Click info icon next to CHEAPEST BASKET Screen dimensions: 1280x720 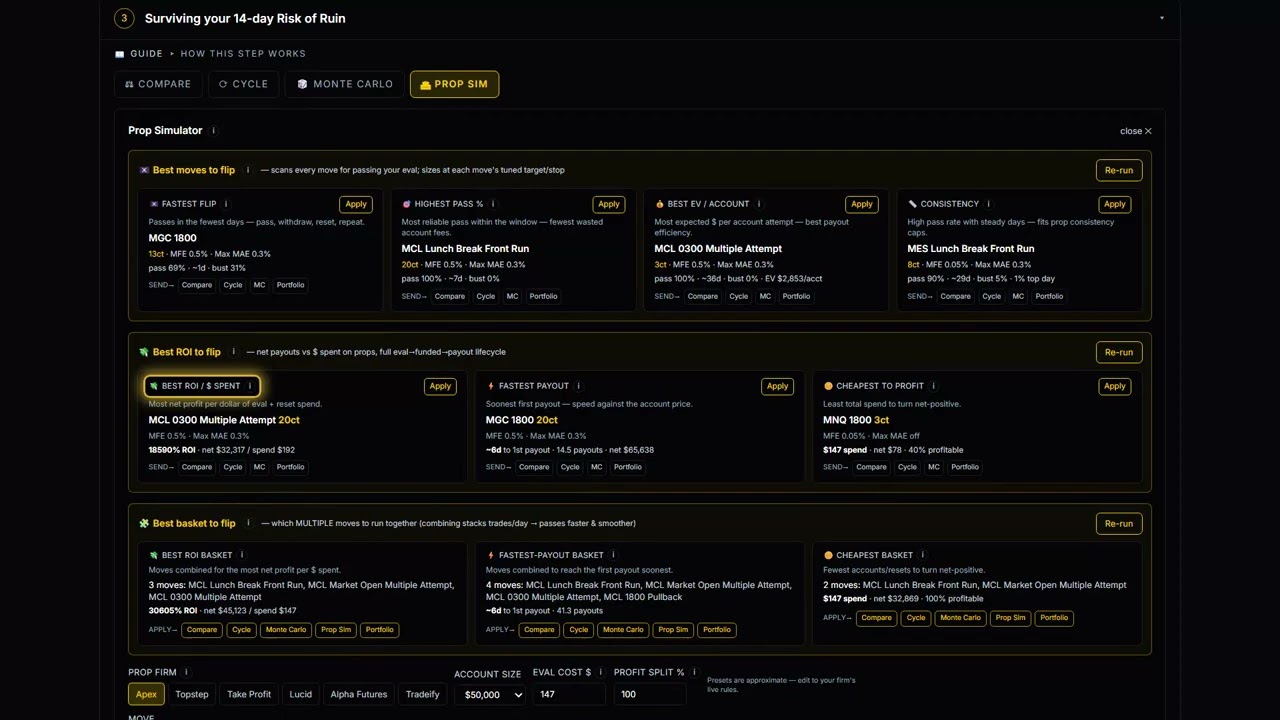pyautogui.click(x=923, y=555)
